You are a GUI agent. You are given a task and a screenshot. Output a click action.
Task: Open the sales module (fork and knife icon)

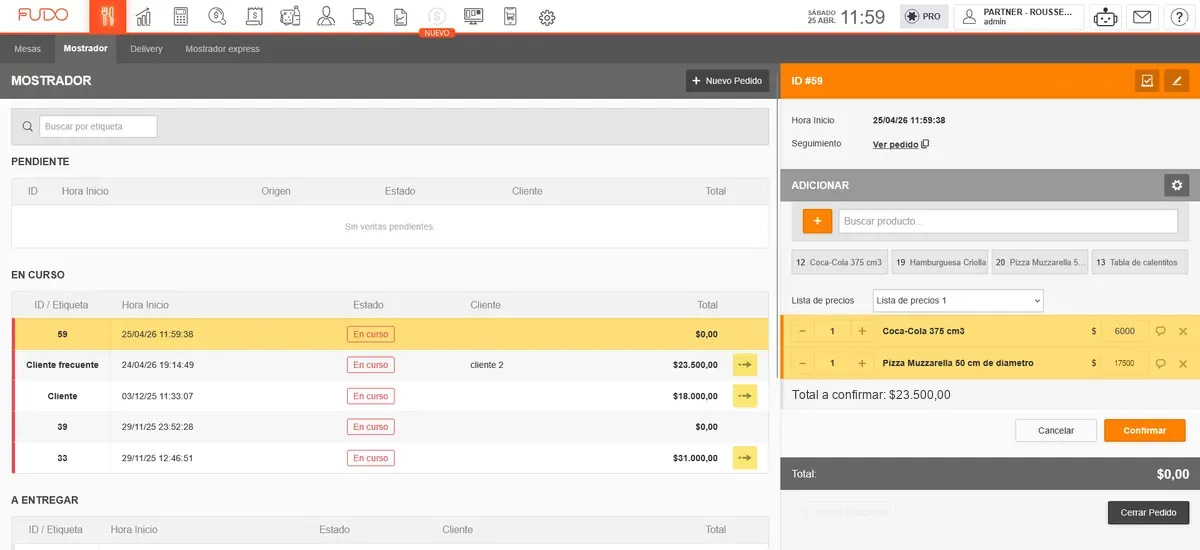click(108, 17)
